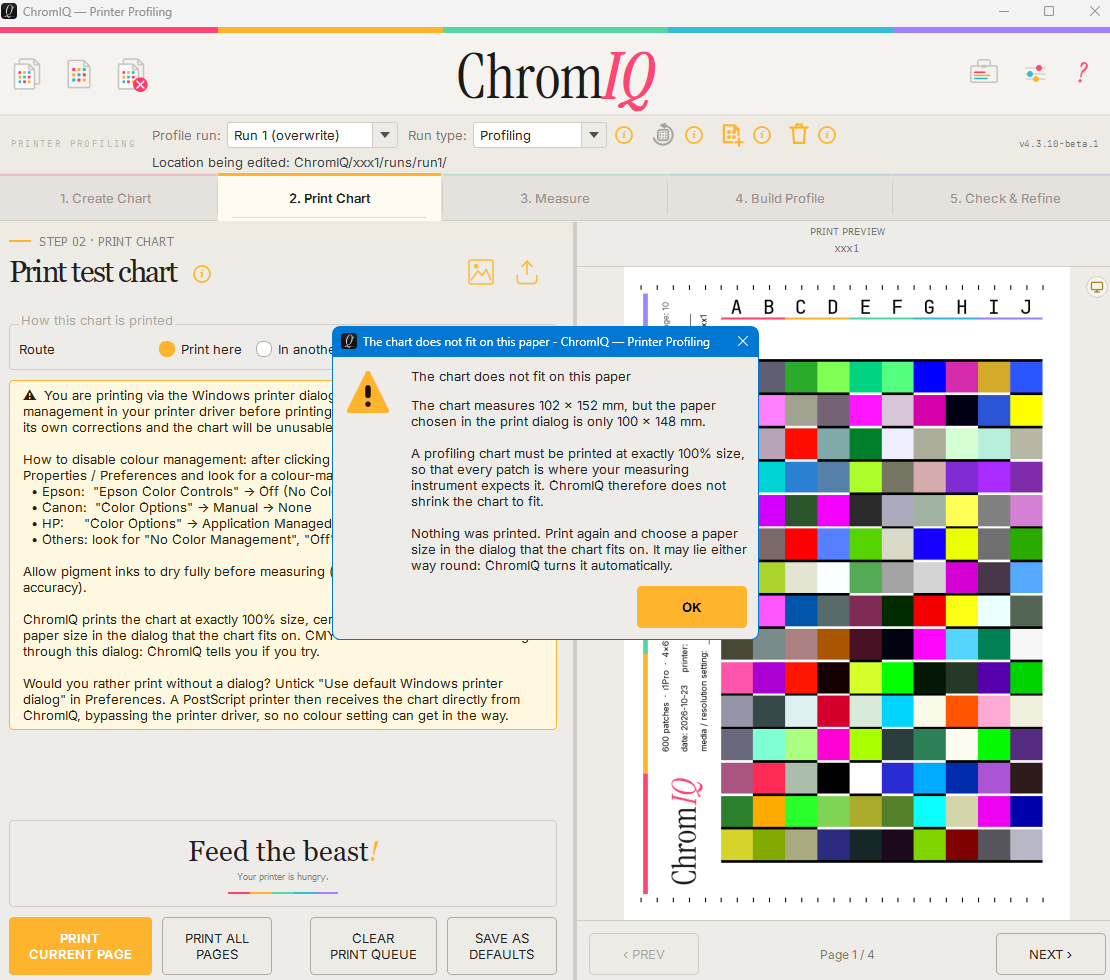The height and width of the screenshot is (980, 1110).
Task: Click the picture icon above the route panel
Action: pyautogui.click(x=481, y=273)
